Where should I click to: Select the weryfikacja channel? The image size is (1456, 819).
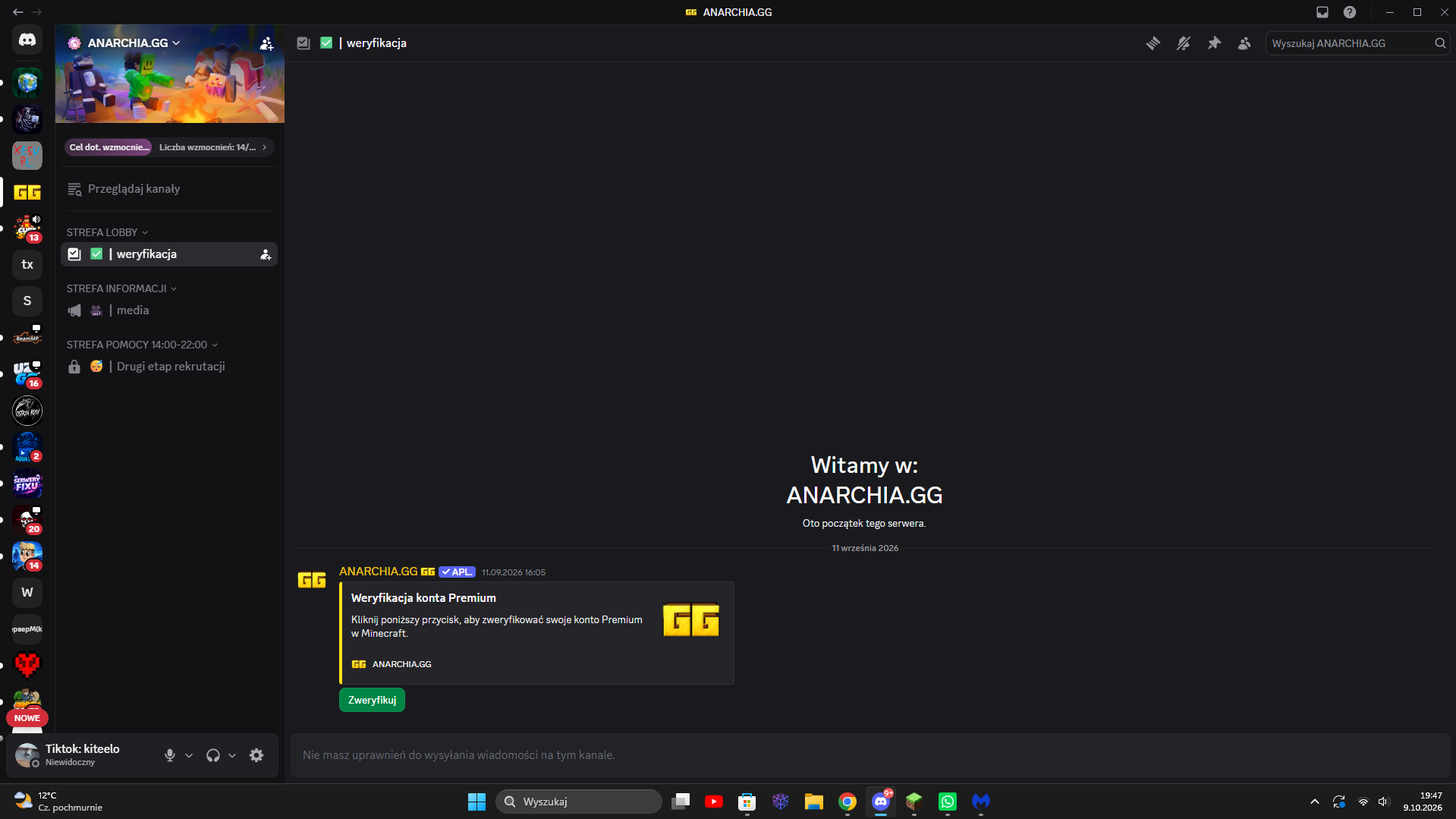[169, 254]
